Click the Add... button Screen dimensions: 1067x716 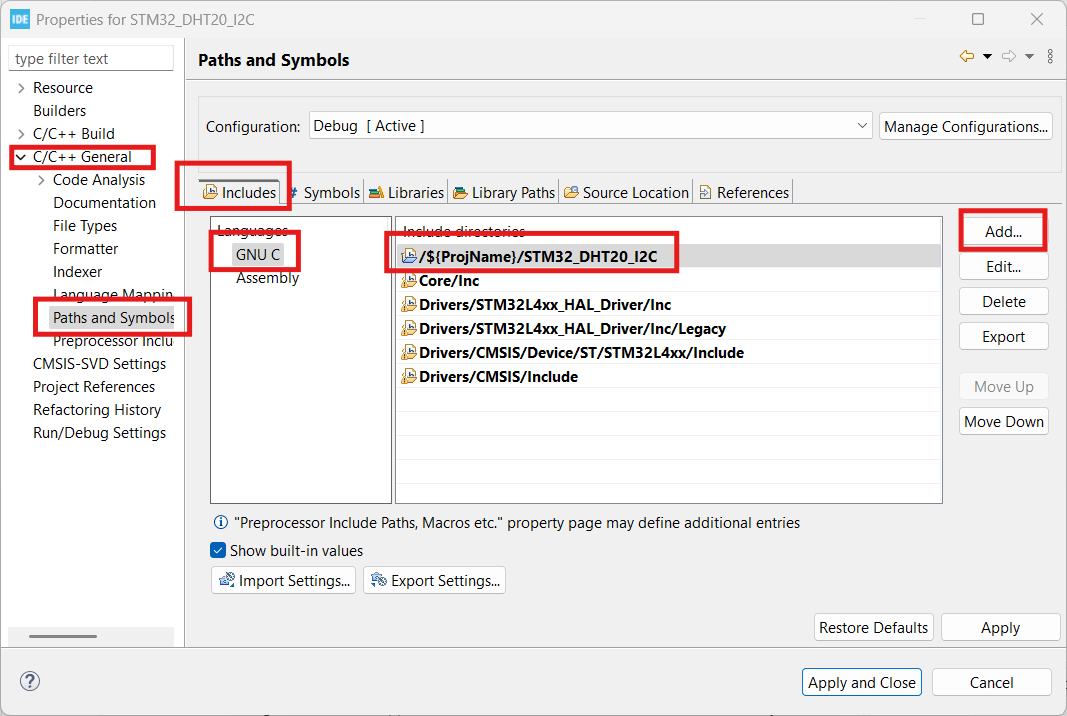pos(1003,231)
